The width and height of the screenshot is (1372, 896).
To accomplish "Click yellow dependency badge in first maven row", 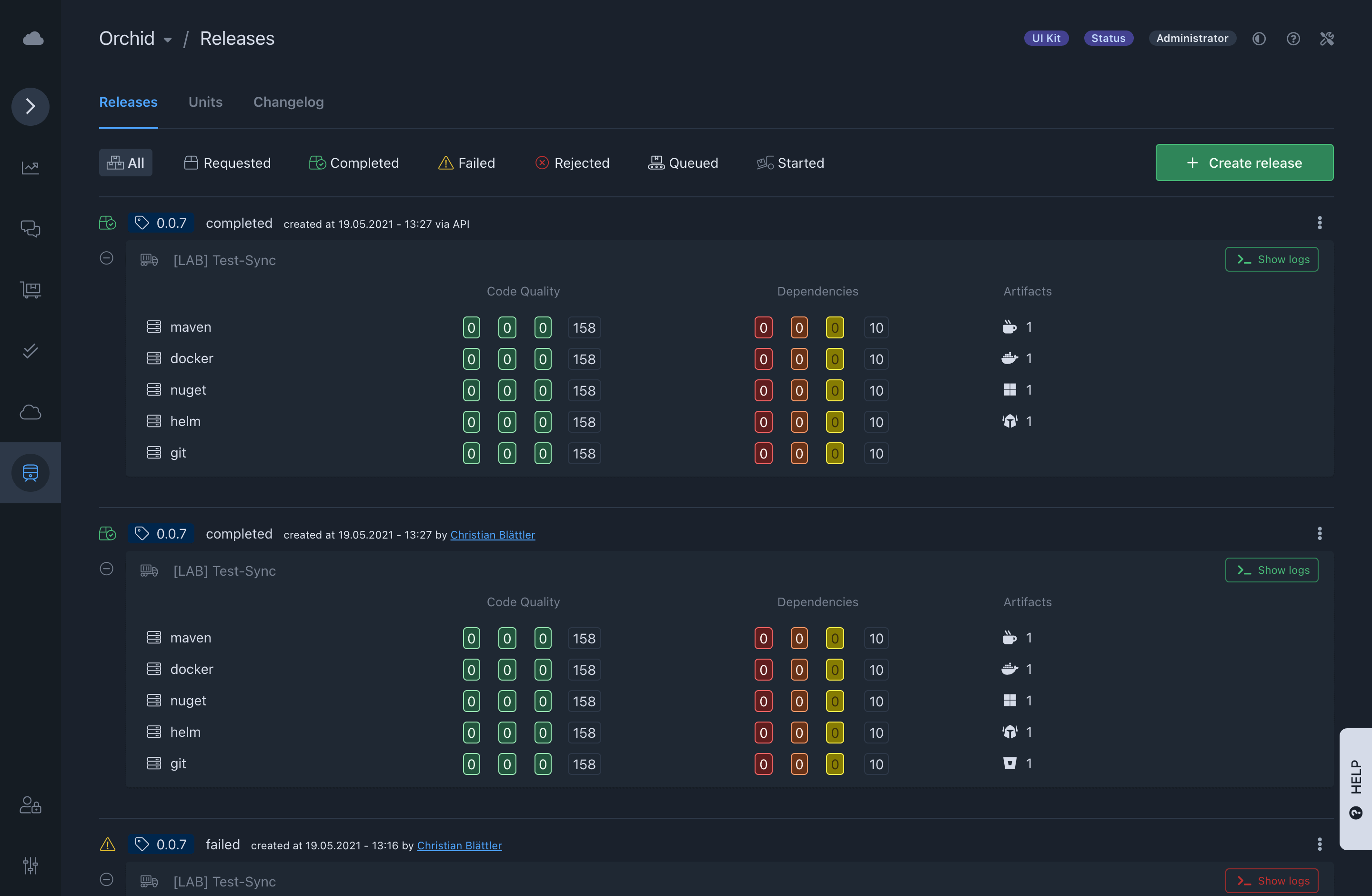I will coord(834,327).
